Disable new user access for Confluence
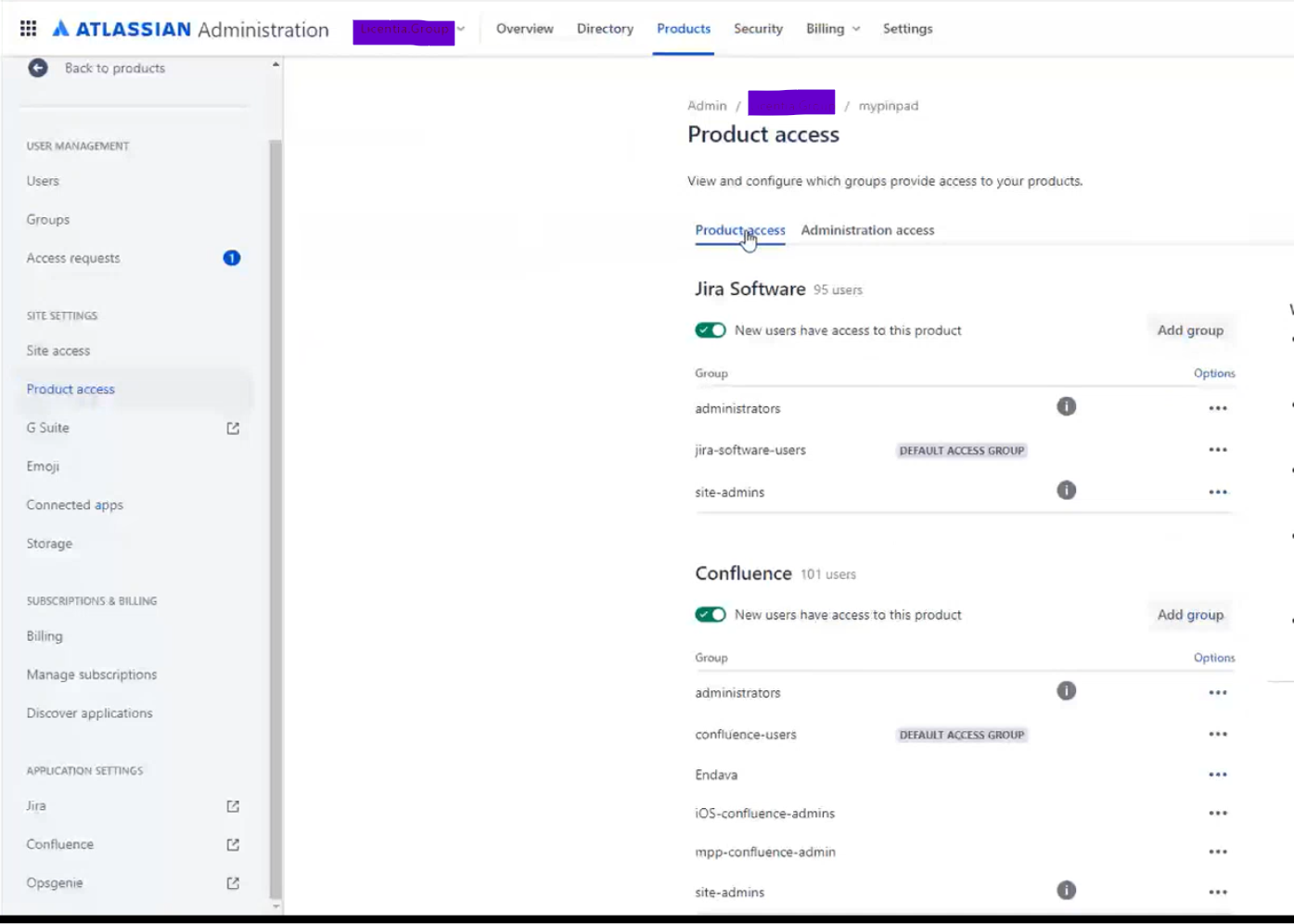1294x924 pixels. 710,614
